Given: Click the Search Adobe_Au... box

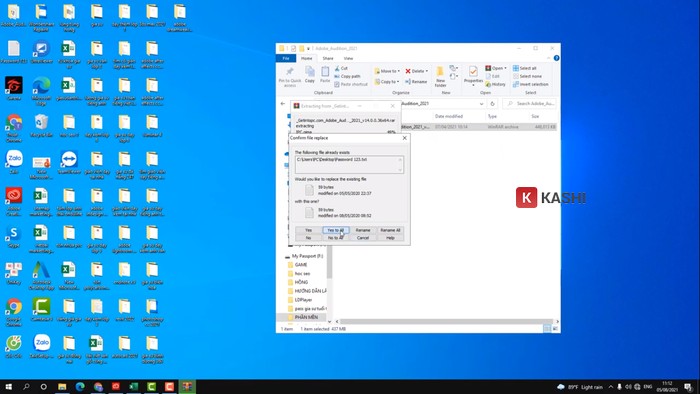Looking at the screenshot, I should pyautogui.click(x=530, y=104).
